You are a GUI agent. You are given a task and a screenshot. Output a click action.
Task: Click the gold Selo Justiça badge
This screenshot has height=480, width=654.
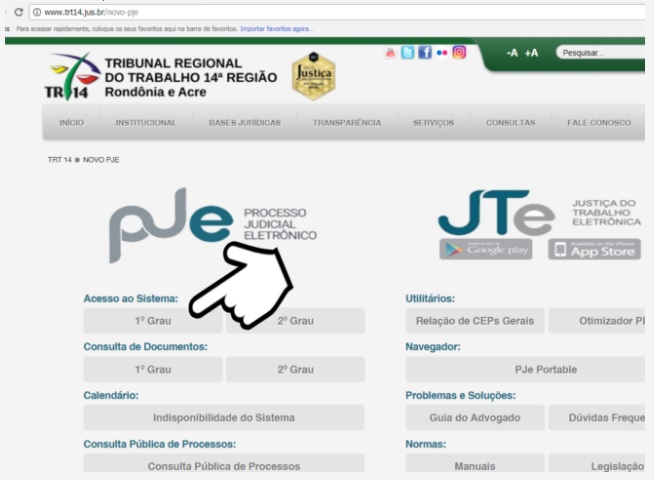[314, 76]
